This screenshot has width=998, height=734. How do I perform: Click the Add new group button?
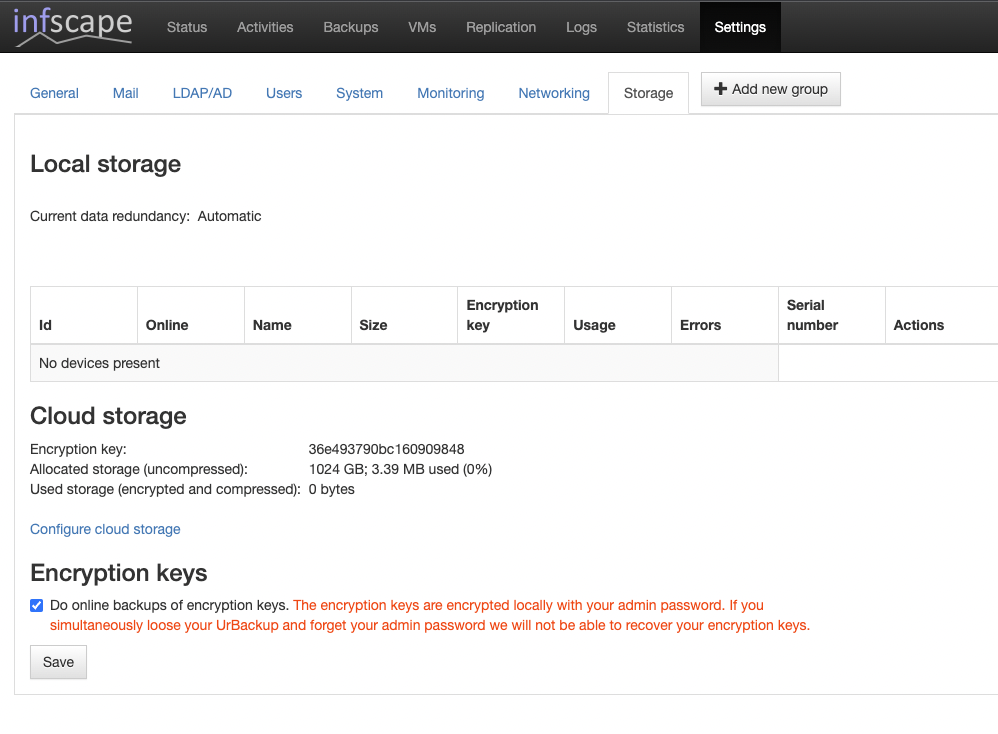[771, 89]
